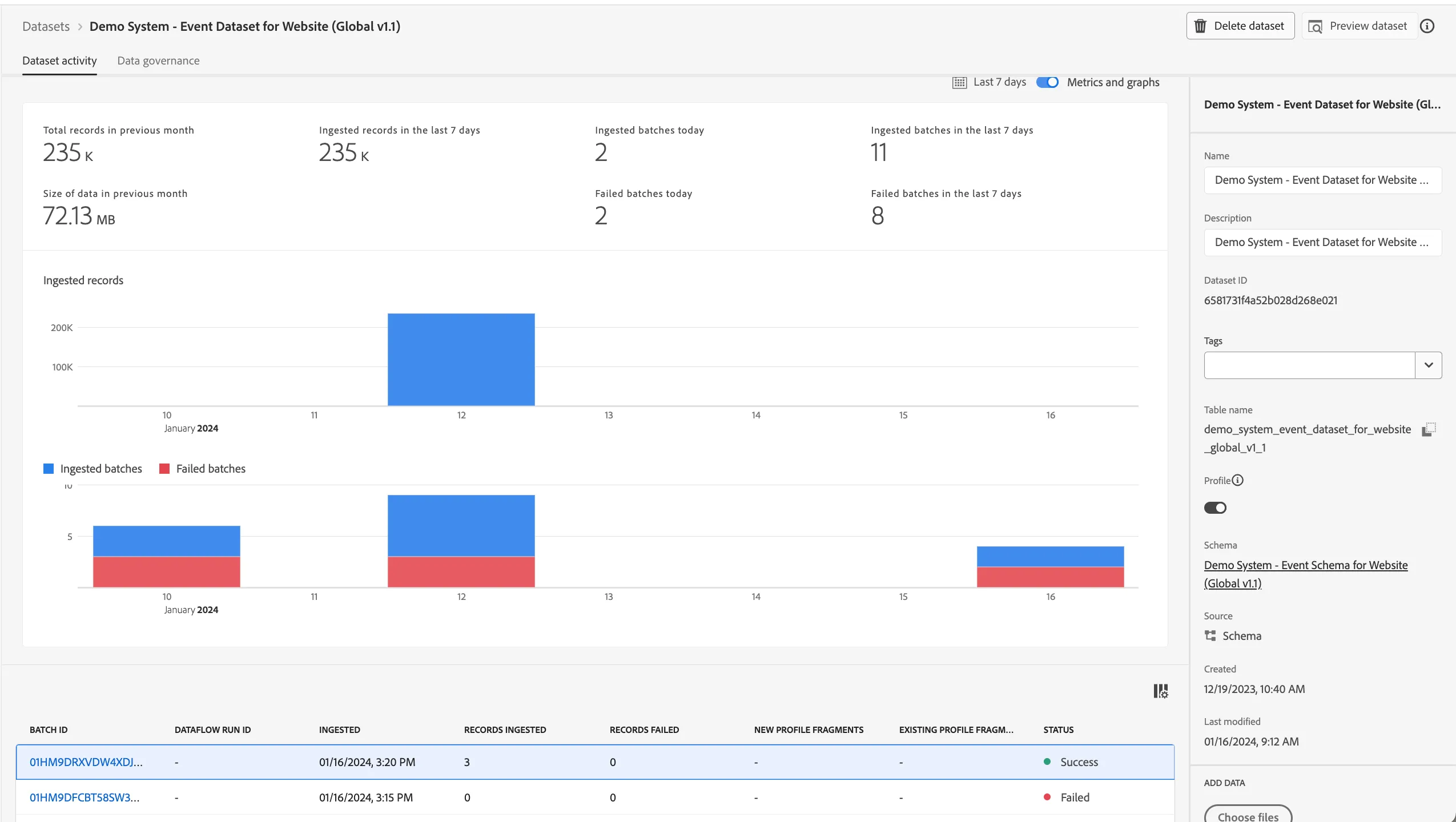Image resolution: width=1456 pixels, height=822 pixels.
Task: Click the '01/16/2024, 3:20 PM' ingested cell
Action: pyautogui.click(x=367, y=762)
